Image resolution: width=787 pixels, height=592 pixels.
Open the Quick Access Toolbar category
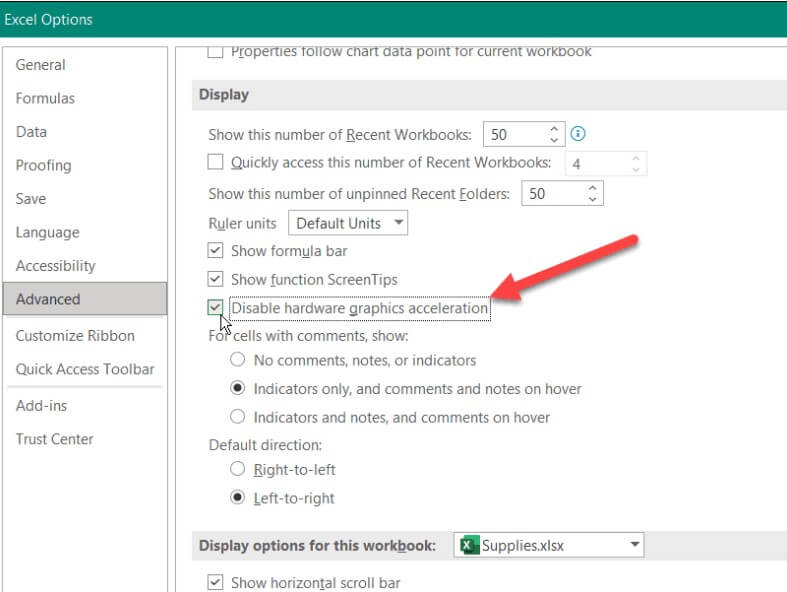coord(85,369)
